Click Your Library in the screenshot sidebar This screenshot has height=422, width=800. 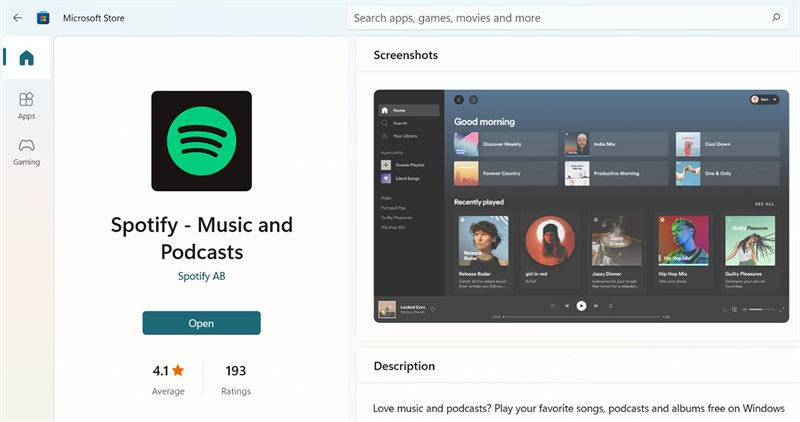tap(399, 136)
